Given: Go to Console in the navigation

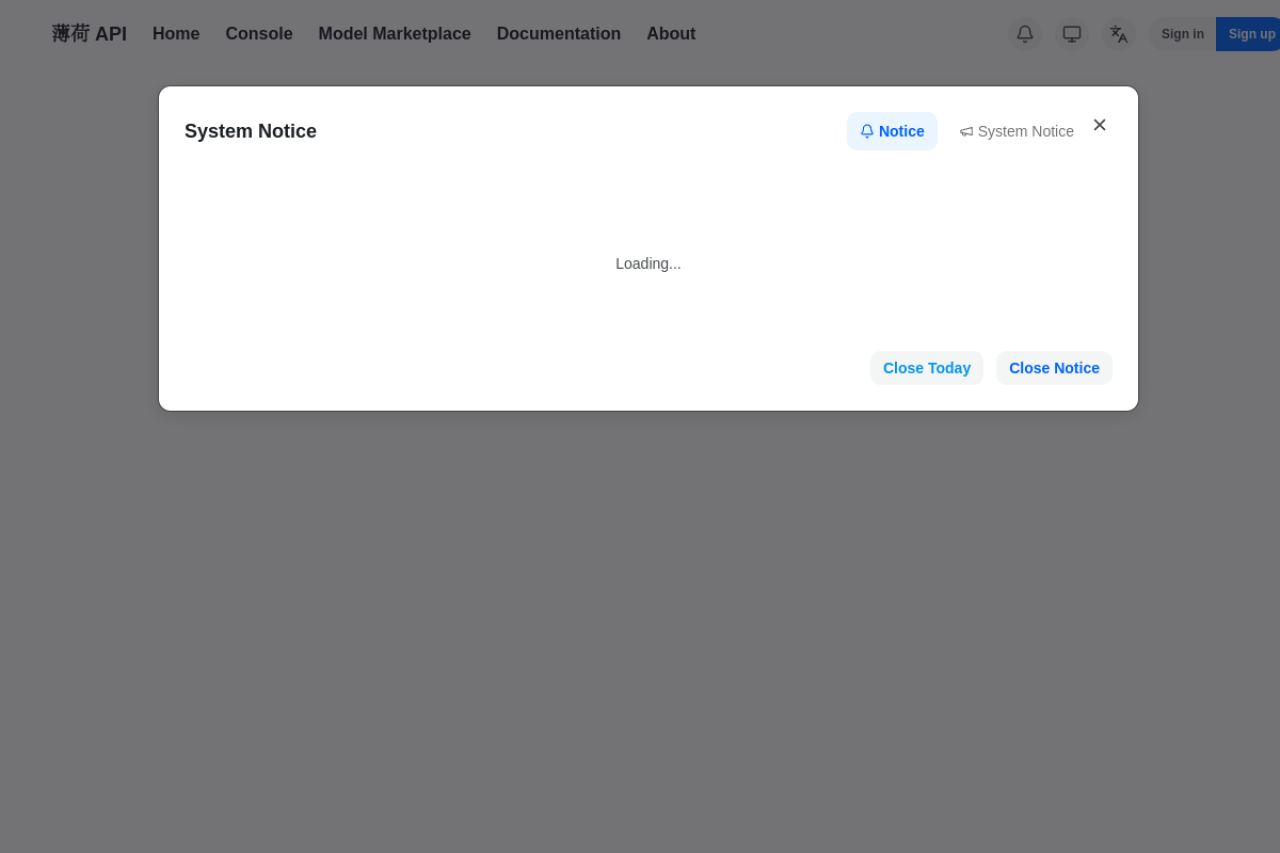Looking at the screenshot, I should pos(259,34).
